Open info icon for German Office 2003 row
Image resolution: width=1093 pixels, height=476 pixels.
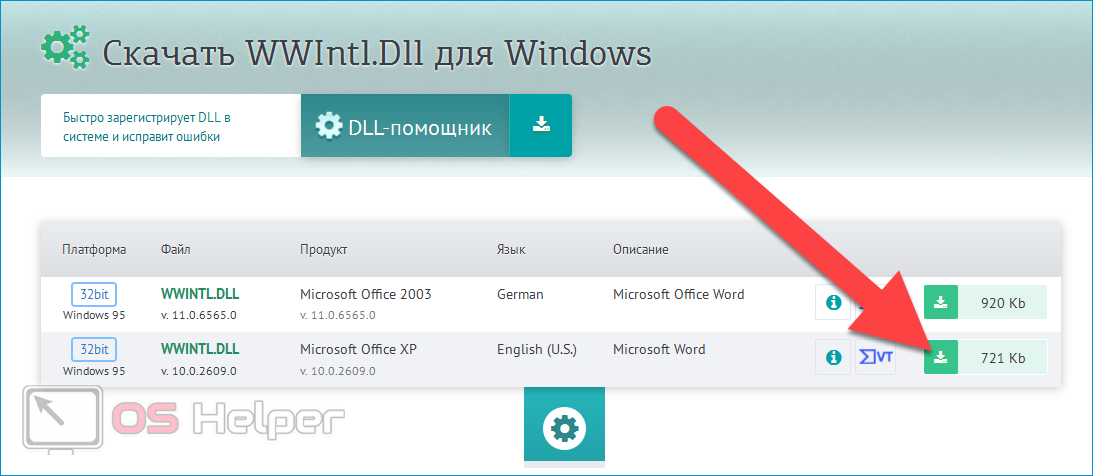coord(833,302)
